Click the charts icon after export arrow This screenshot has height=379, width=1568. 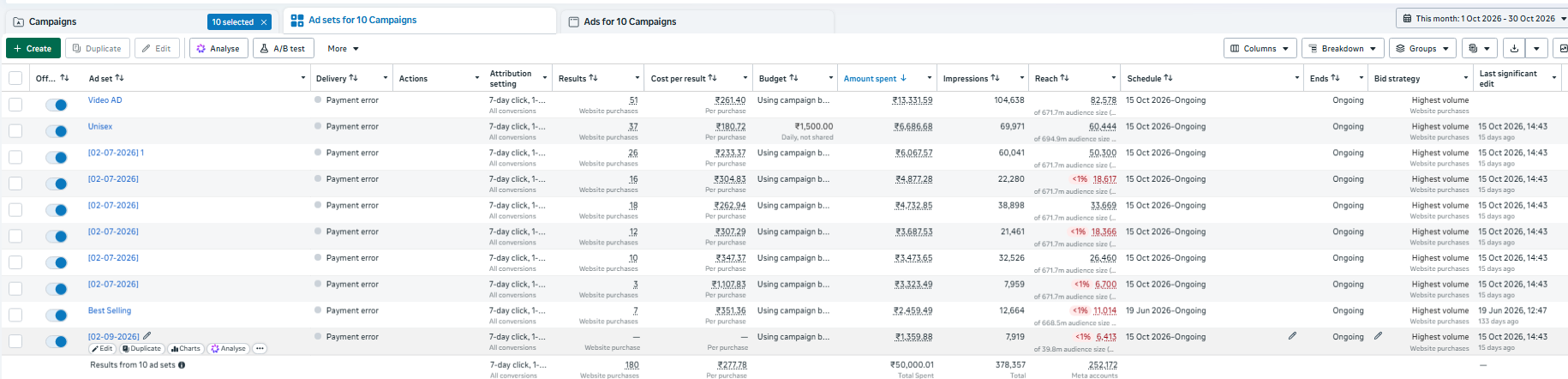click(x=1562, y=49)
